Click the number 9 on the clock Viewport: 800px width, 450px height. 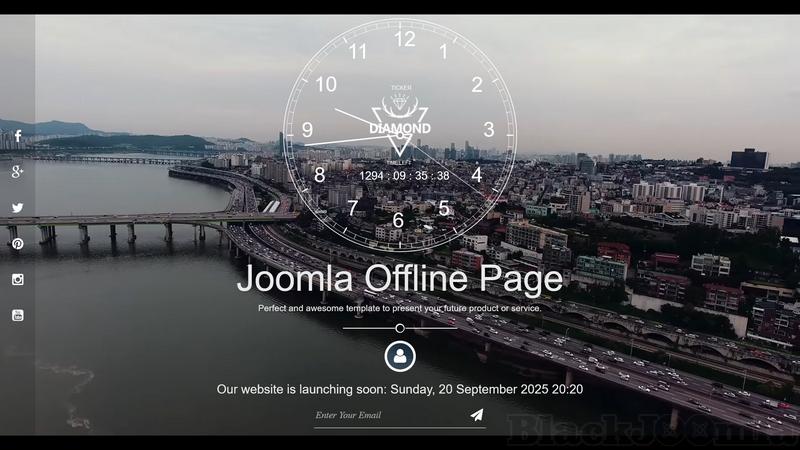[307, 130]
